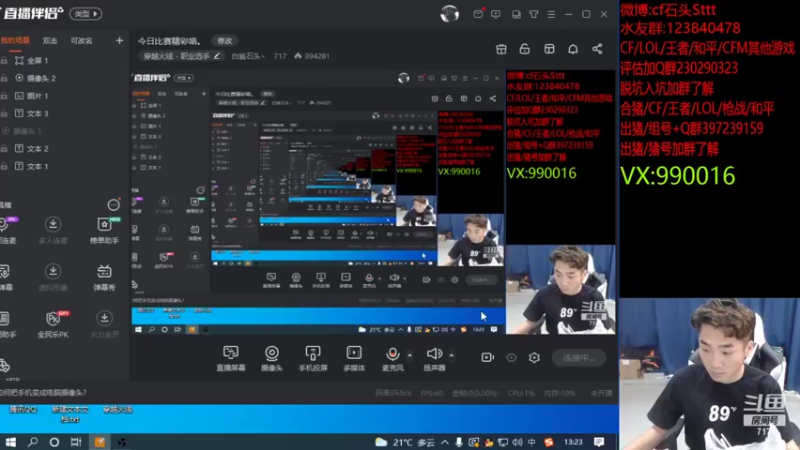
Task: Open the 全民乐PK tool
Action: (53, 324)
